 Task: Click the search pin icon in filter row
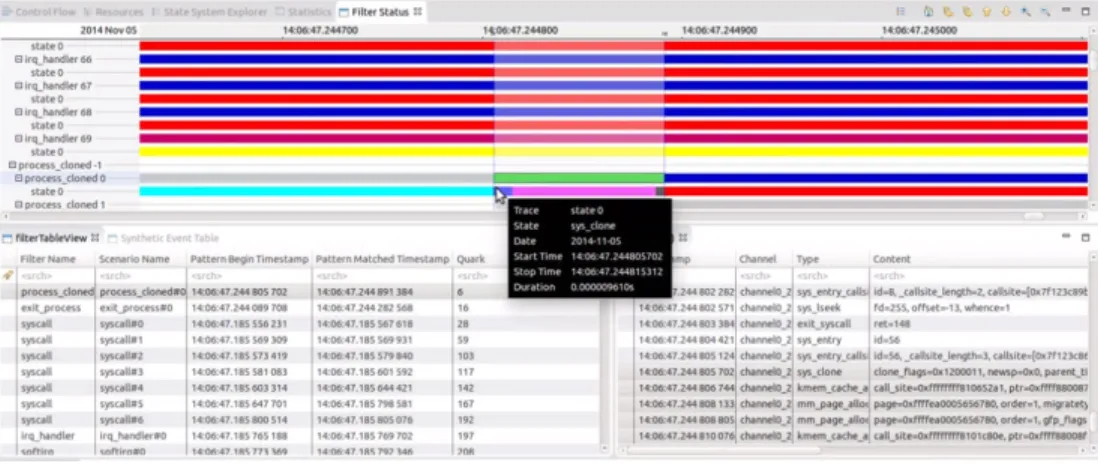click(x=8, y=276)
